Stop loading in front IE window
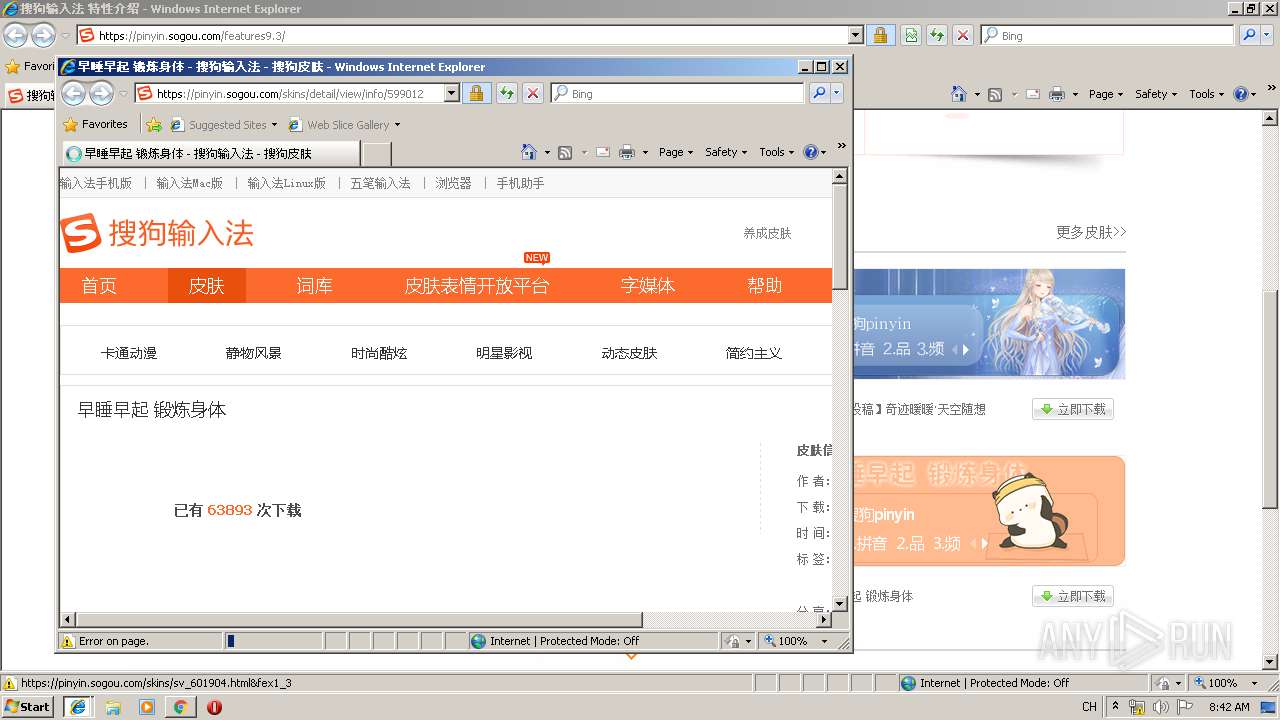This screenshot has height=720, width=1280. point(533,93)
